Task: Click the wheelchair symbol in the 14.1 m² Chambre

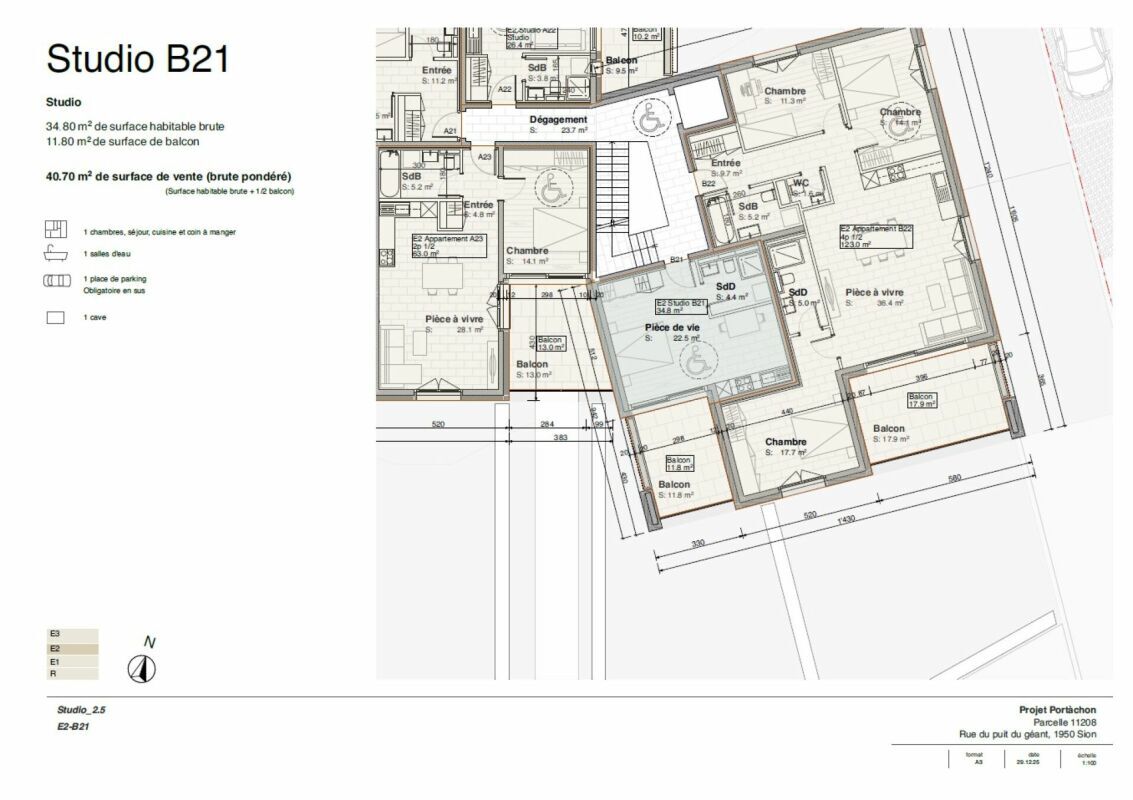Action: click(550, 188)
